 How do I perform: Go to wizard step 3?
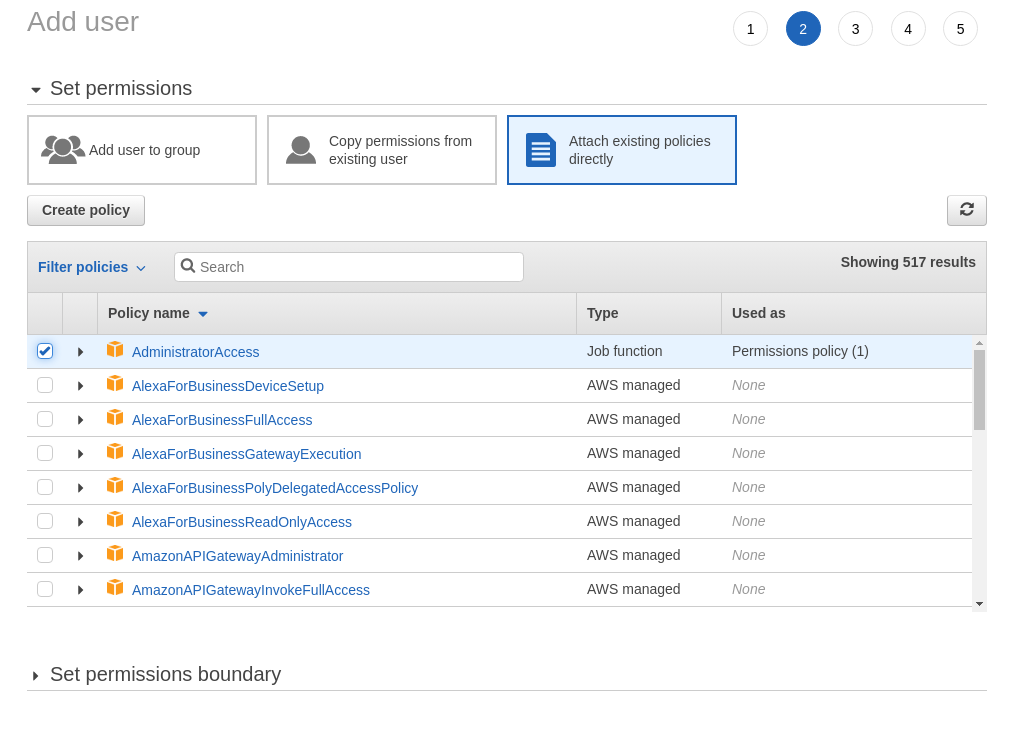[855, 29]
